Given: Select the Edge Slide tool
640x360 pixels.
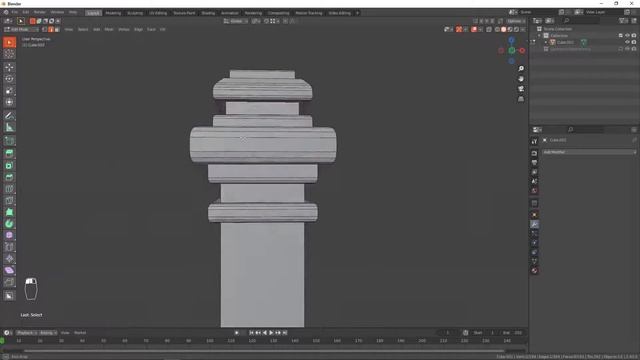Looking at the screenshot, I should tap(9, 247).
